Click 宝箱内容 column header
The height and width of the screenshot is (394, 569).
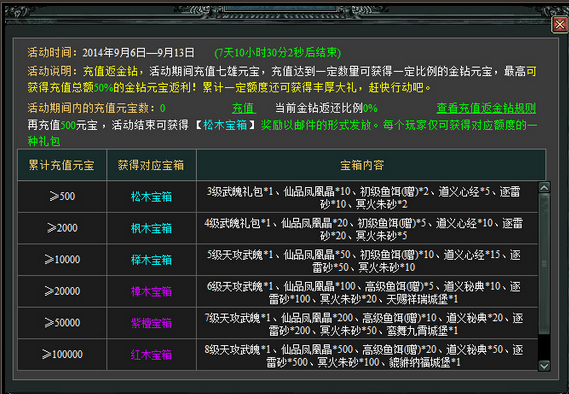[x=362, y=165]
